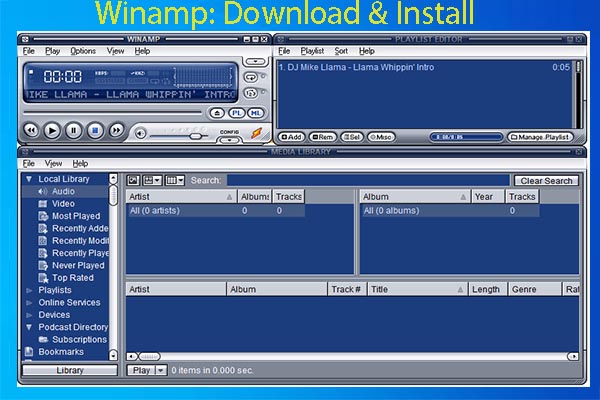
Task: Click the Pause playback button
Action: tap(74, 130)
